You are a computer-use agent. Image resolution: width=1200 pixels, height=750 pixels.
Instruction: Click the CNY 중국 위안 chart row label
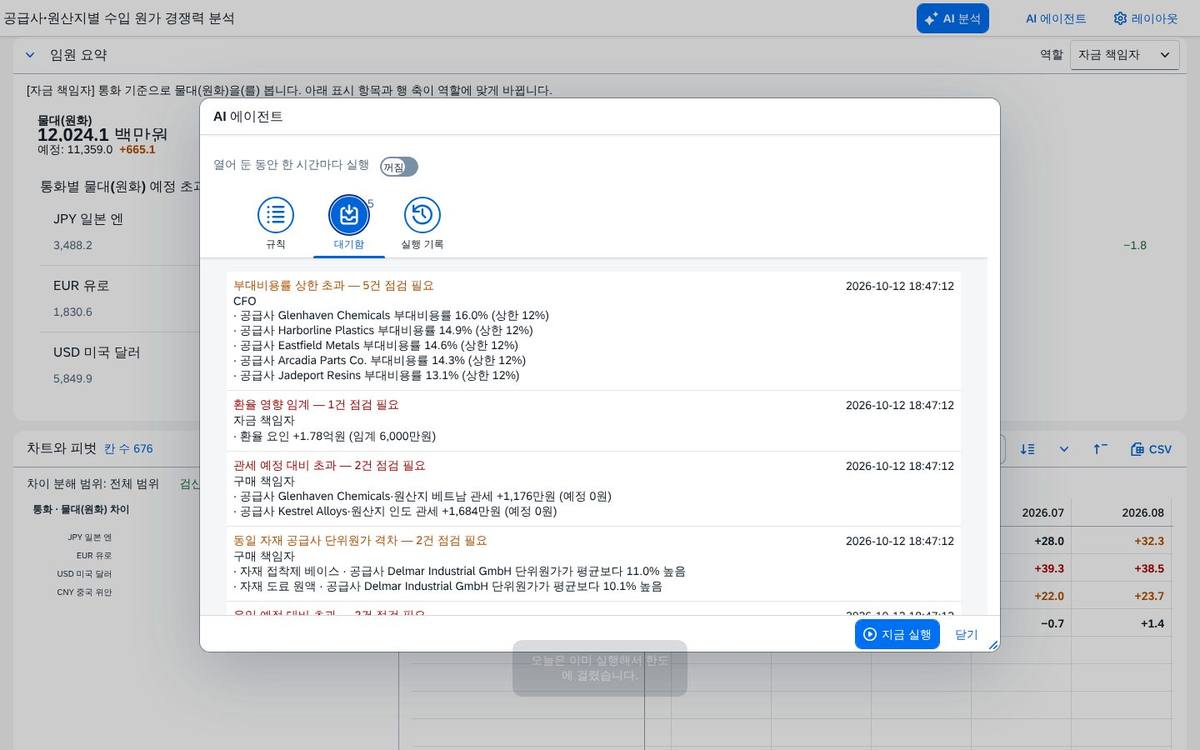(x=84, y=592)
